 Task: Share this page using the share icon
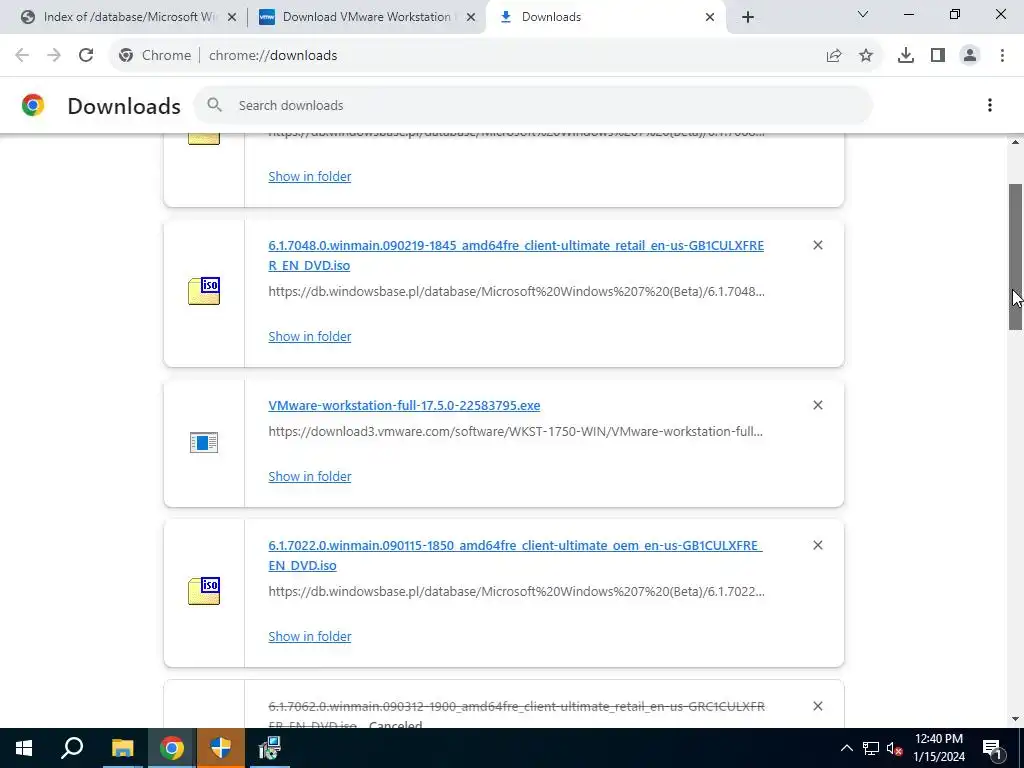(x=834, y=56)
